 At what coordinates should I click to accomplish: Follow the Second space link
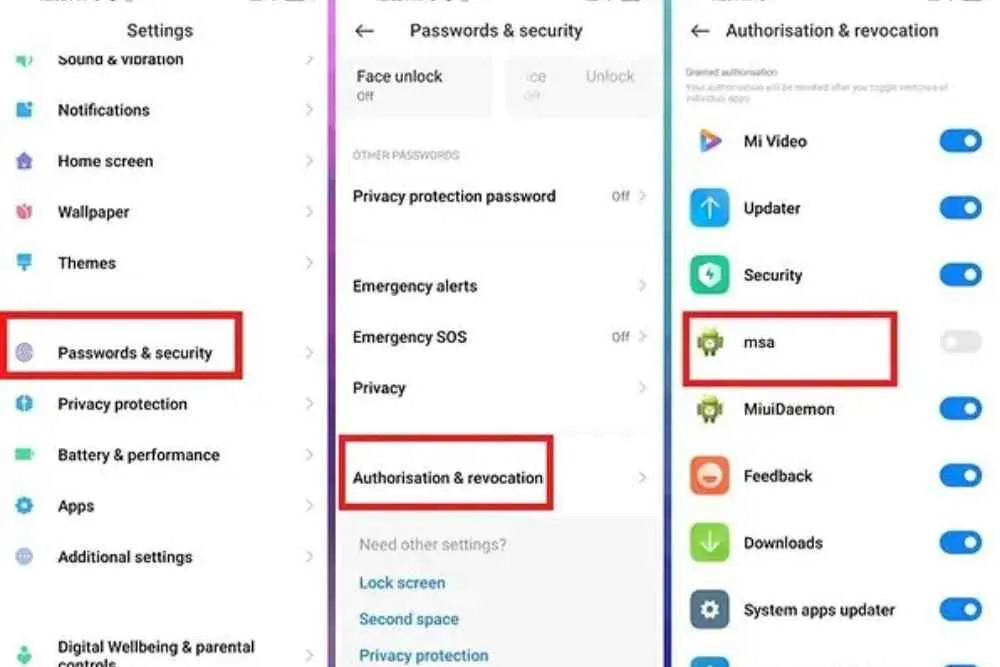pos(409,619)
